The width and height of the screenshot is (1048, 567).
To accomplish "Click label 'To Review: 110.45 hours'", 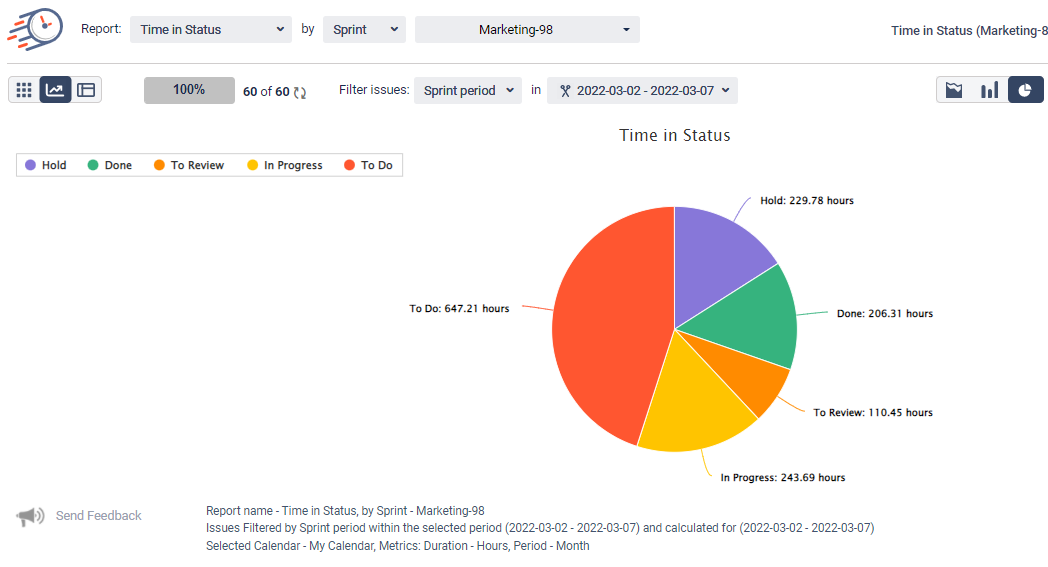I will pyautogui.click(x=873, y=413).
